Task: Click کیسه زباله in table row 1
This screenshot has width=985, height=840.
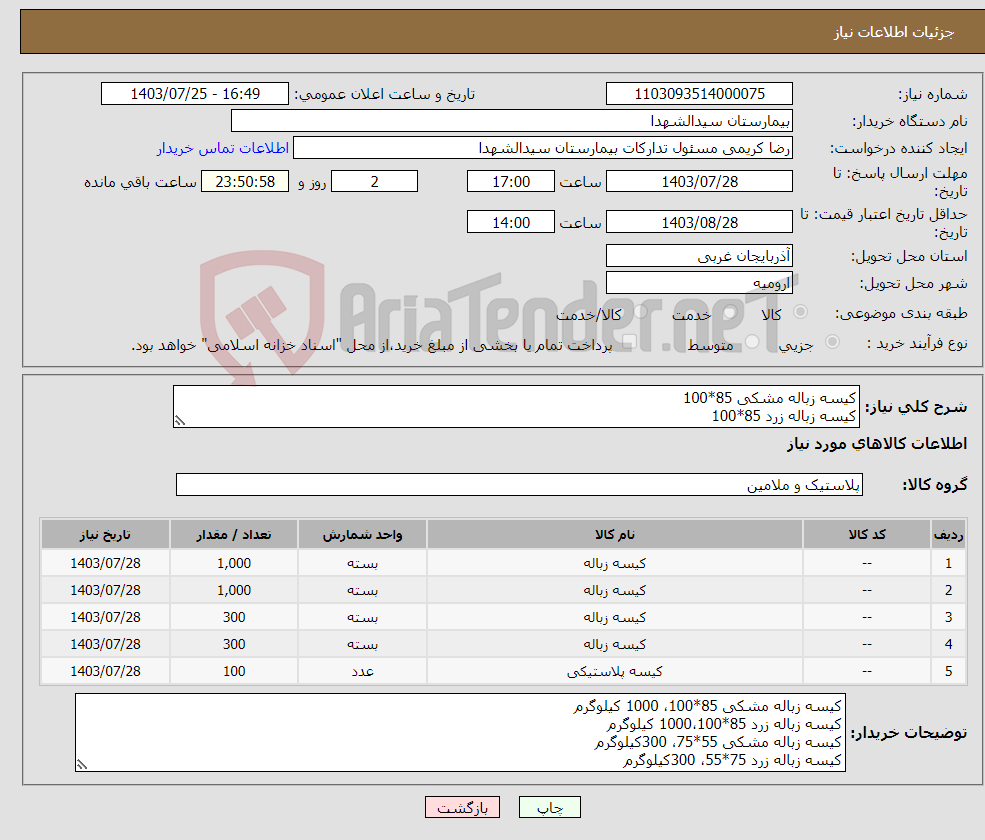Action: point(614,564)
